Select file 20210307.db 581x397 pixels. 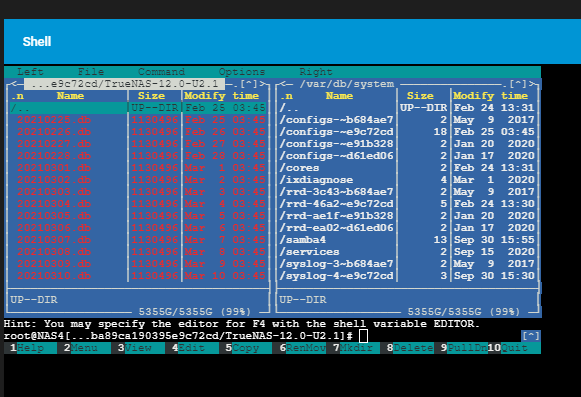[x=138, y=239]
